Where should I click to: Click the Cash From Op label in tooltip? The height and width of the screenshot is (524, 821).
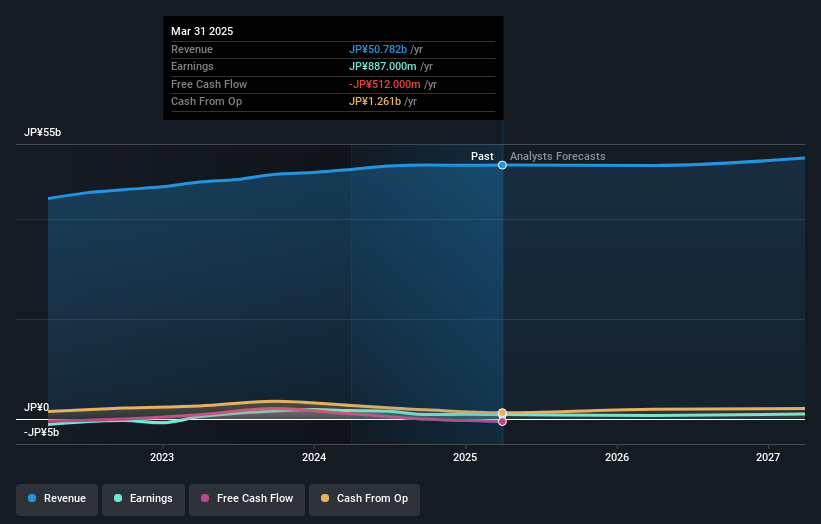[x=206, y=102]
